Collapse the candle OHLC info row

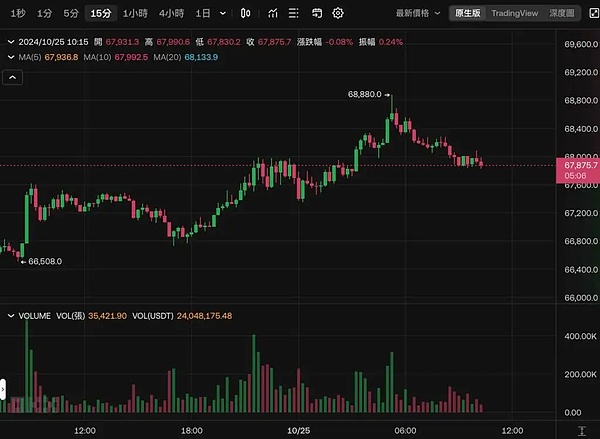[x=11, y=42]
